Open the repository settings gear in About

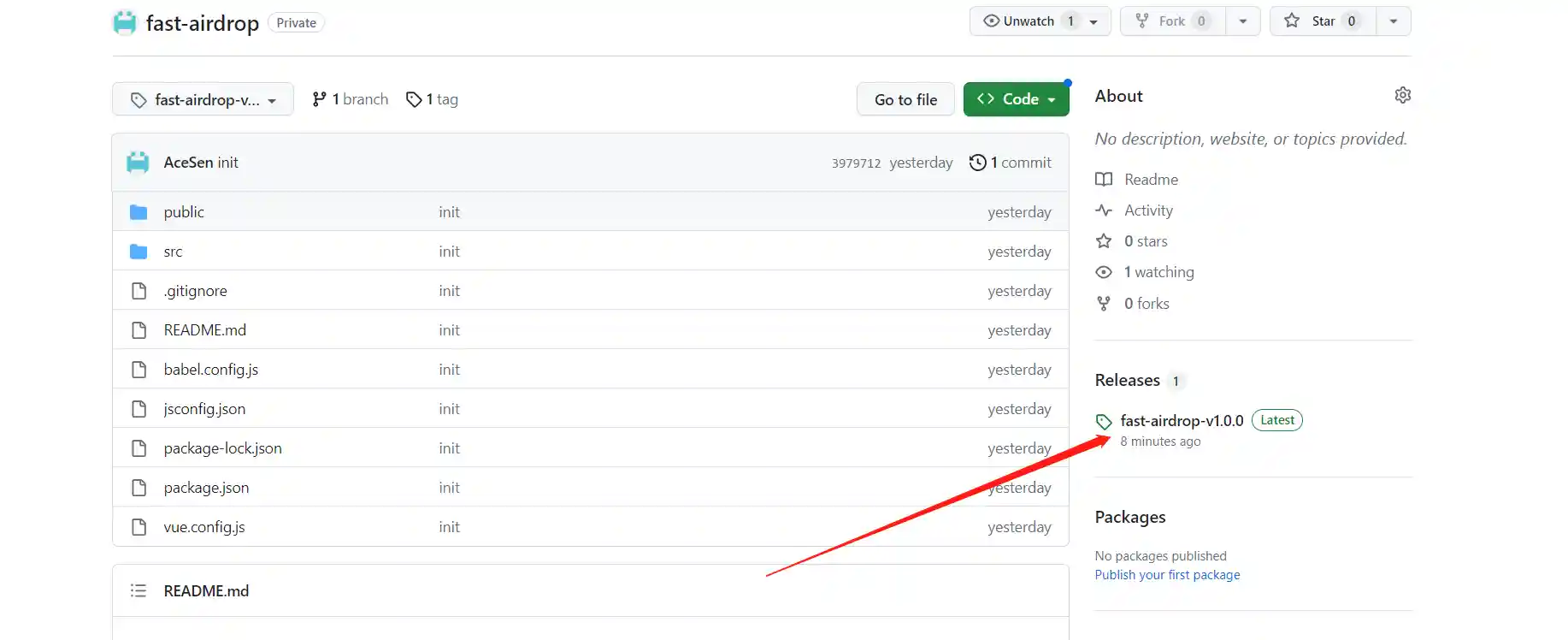pyautogui.click(x=1402, y=95)
